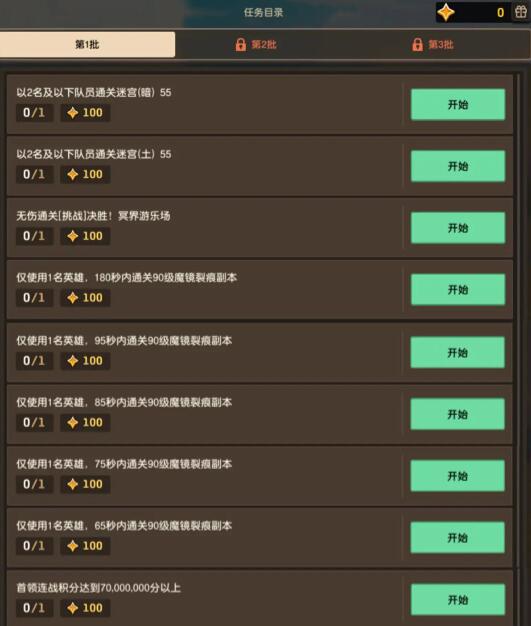The image size is (531, 626).
Task: Click star reward icon for 迷宫(暗) 55 task
Action: coord(72,113)
